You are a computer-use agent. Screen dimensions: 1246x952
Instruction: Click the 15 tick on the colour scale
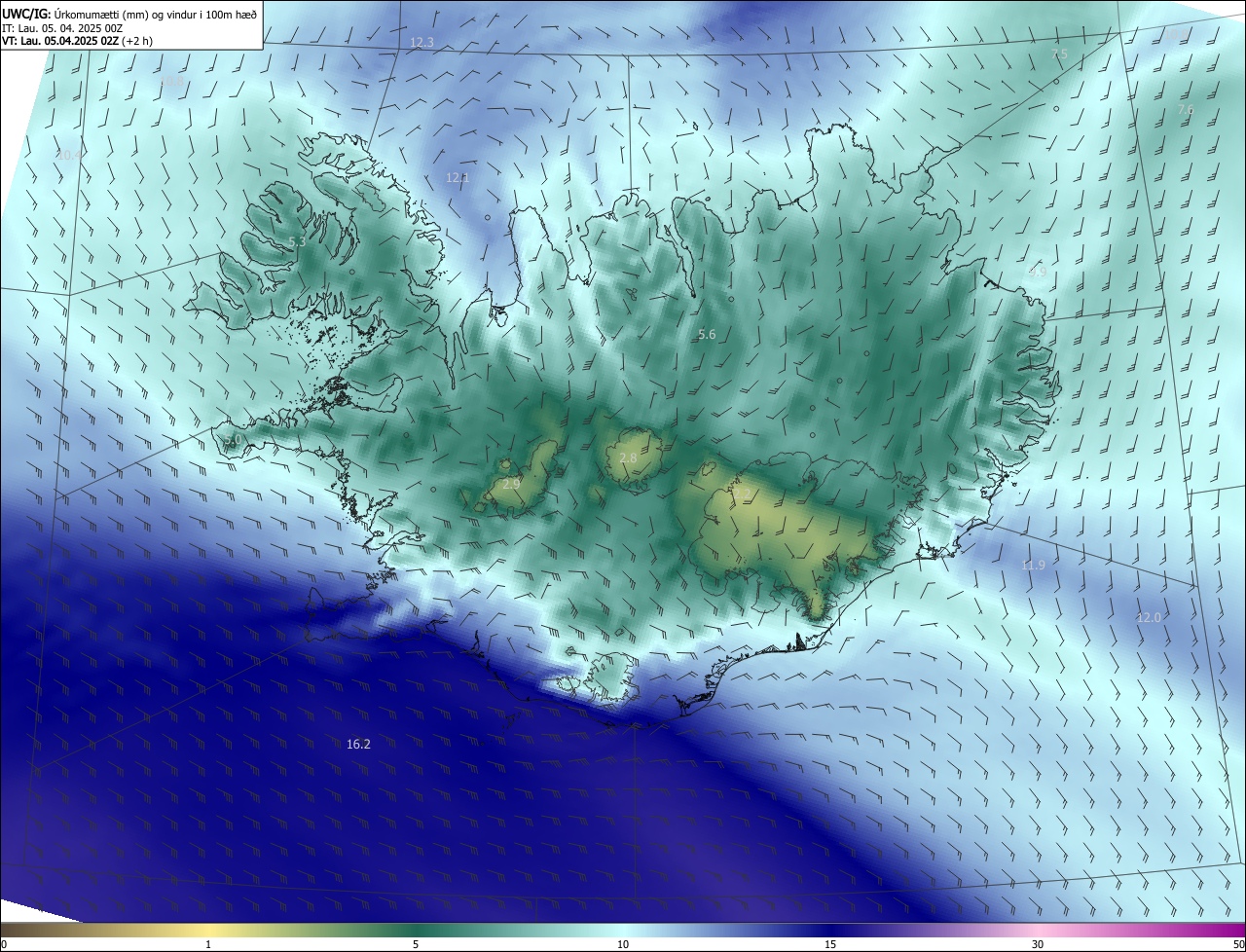tap(830, 945)
